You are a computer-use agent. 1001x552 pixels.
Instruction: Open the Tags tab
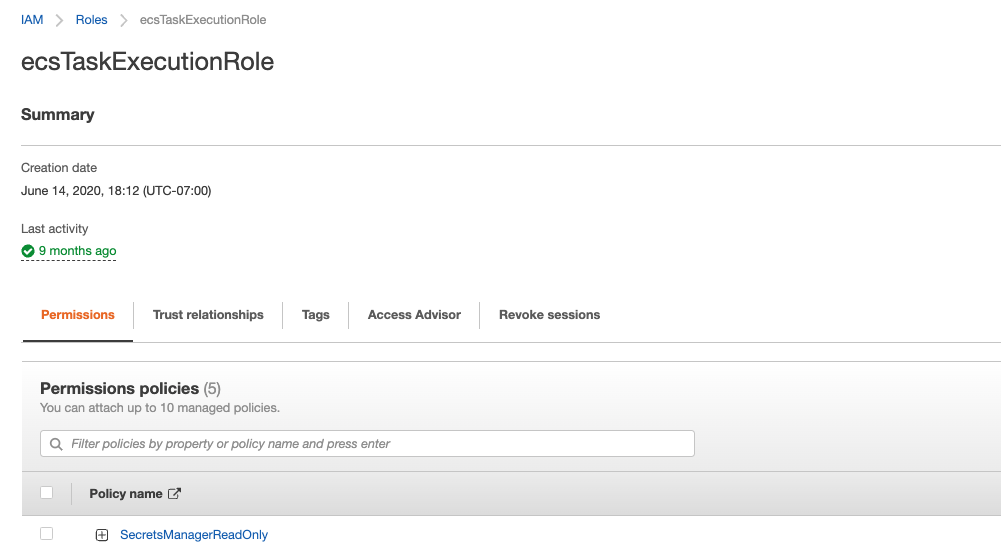315,315
